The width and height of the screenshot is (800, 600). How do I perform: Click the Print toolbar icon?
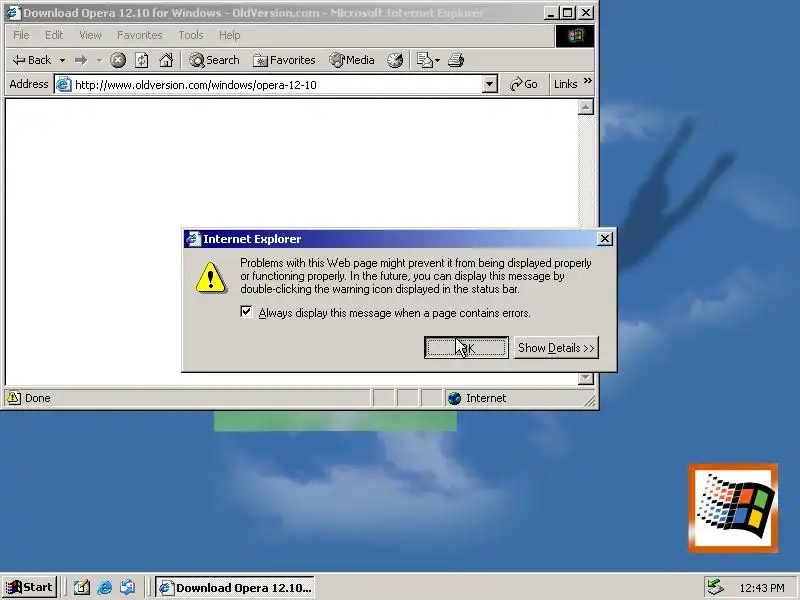tap(456, 60)
